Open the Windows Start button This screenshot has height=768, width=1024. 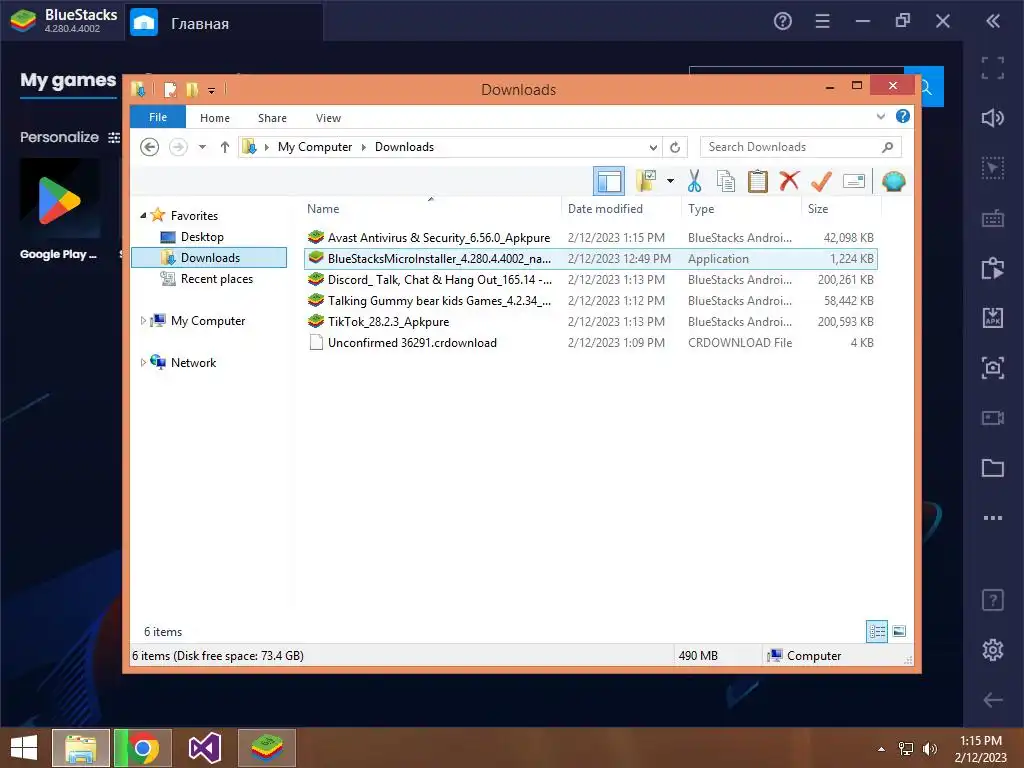24,748
